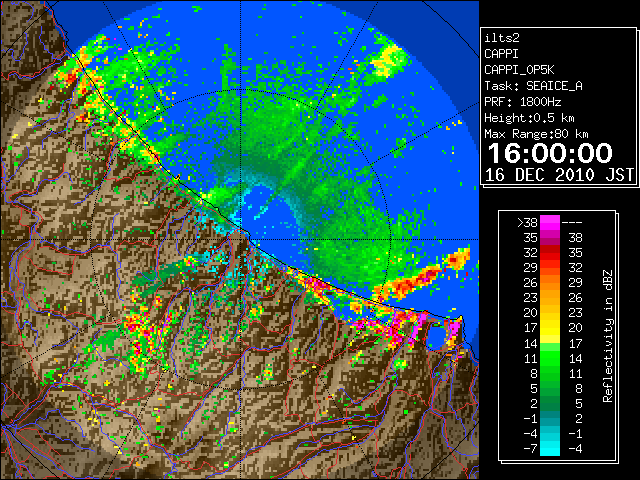Click the '---' legend value
This screenshot has width=640, height=480.
click(572, 222)
